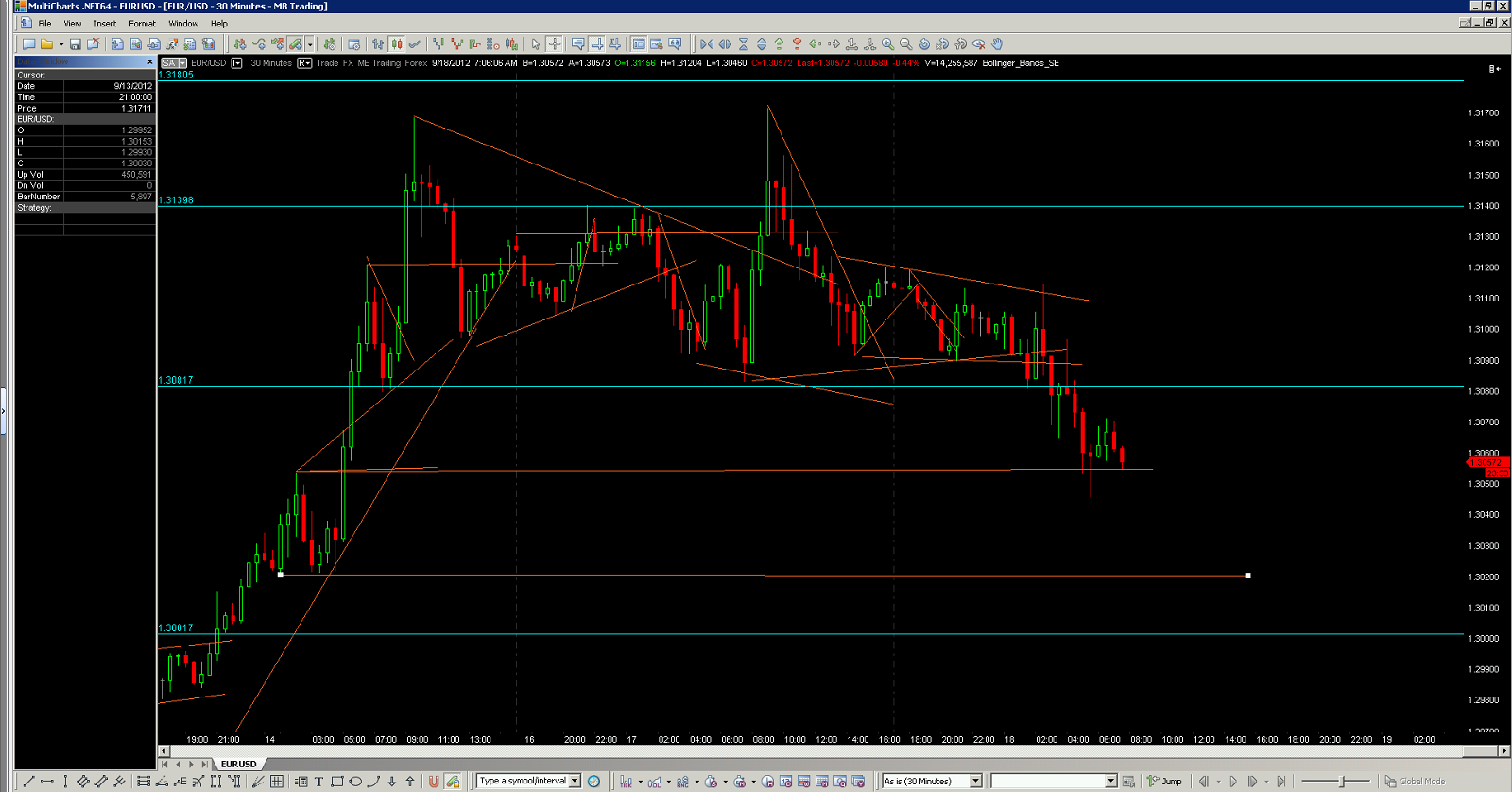Open the empty combo box dropdown

(1111, 781)
